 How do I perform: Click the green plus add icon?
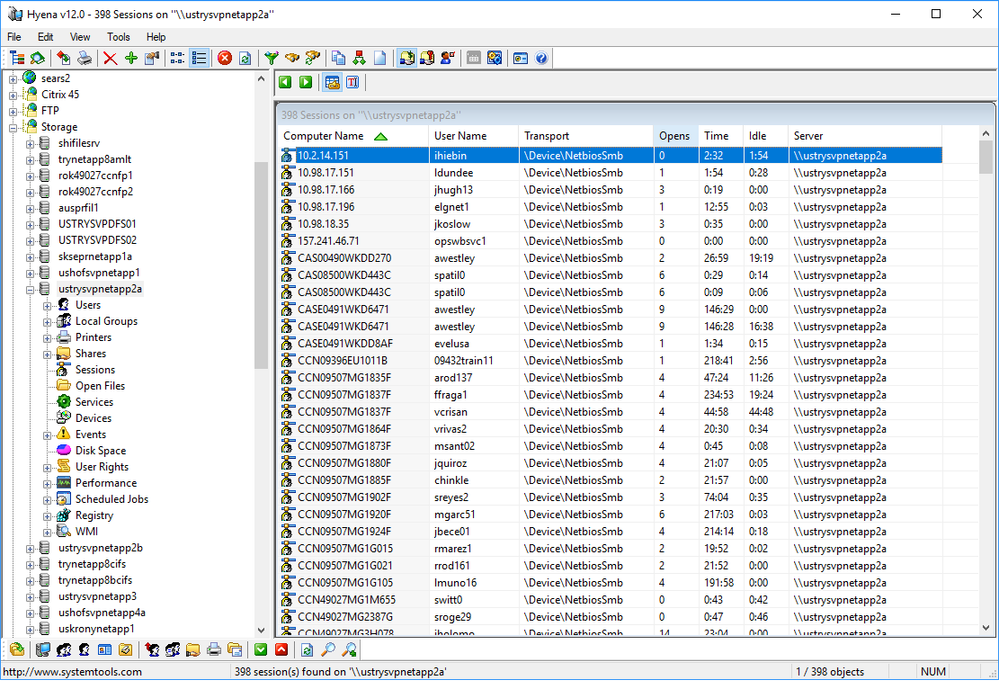[x=131, y=59]
